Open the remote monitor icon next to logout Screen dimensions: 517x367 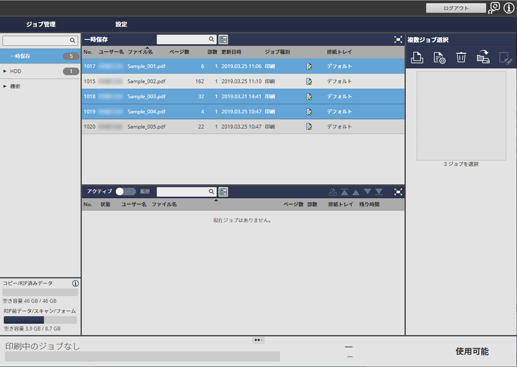(494, 8)
